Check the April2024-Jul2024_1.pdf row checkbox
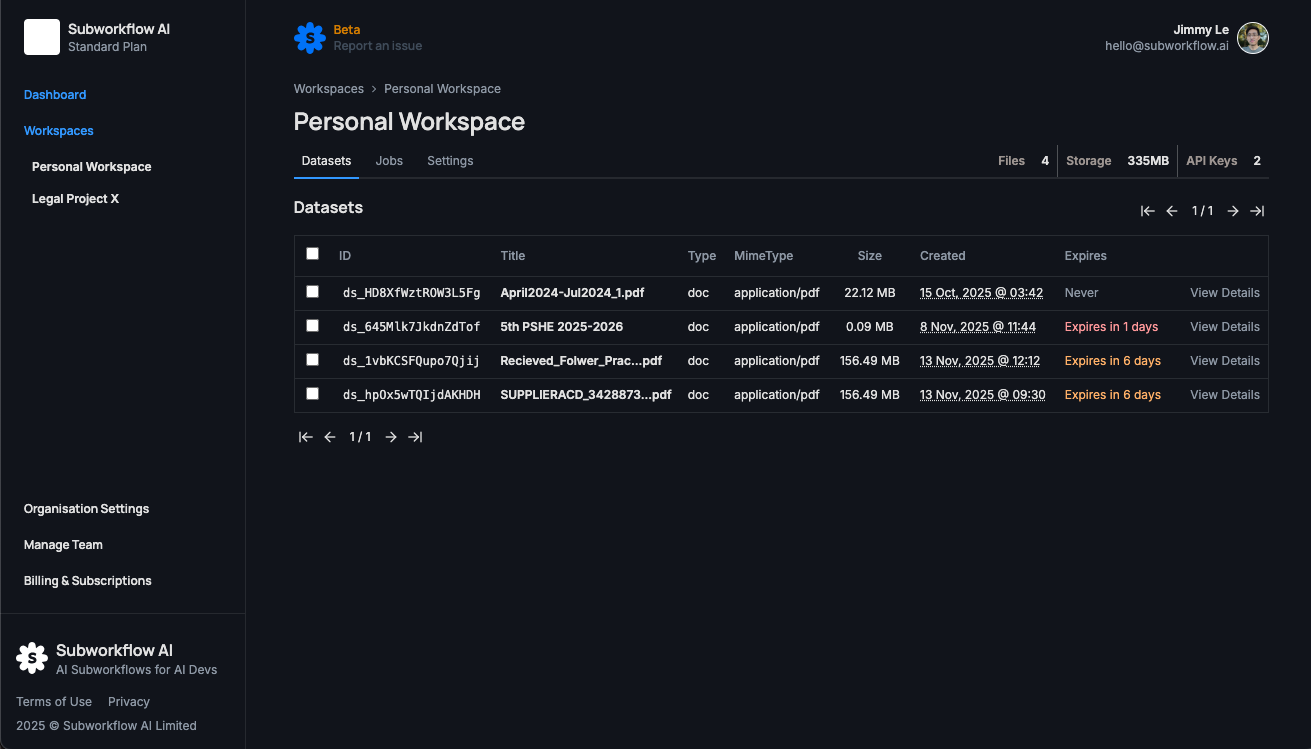The width and height of the screenshot is (1311, 749). point(312,291)
